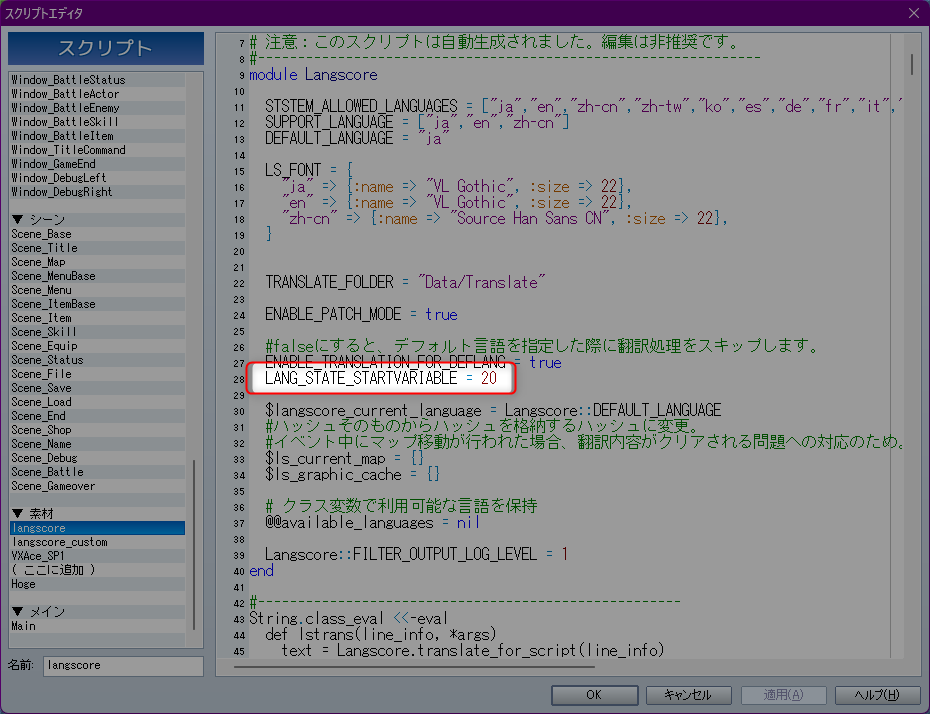Select the ▼ メイン section header

pyautogui.click(x=98, y=611)
